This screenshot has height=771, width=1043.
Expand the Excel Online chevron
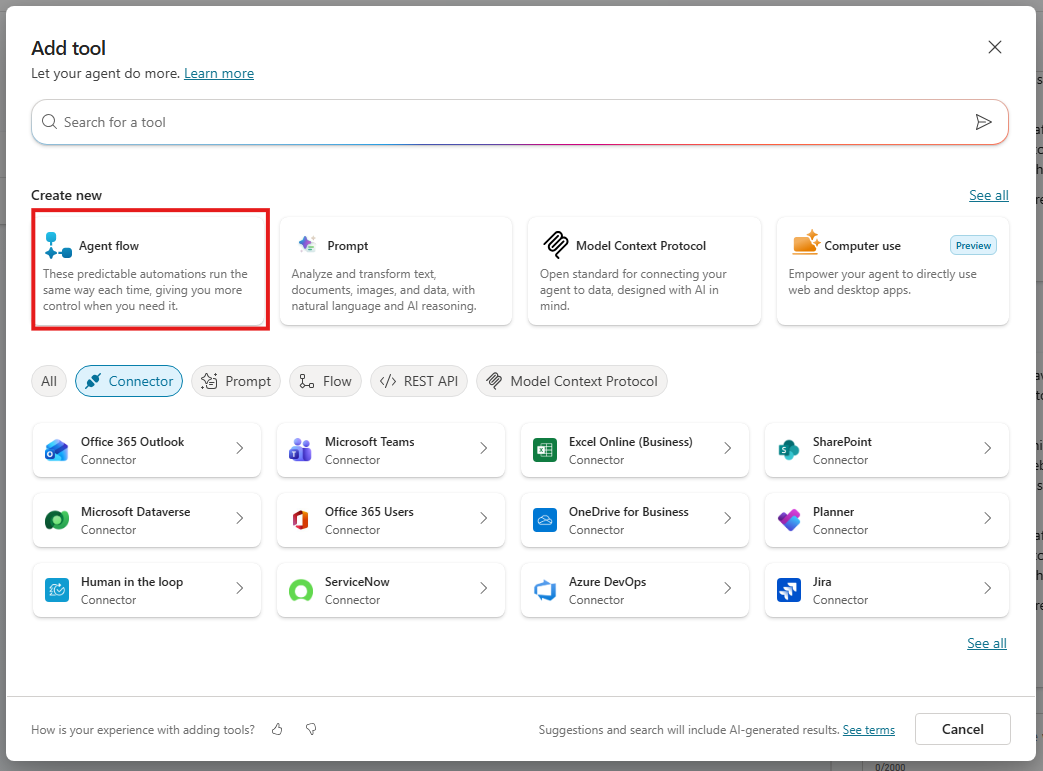coord(728,448)
